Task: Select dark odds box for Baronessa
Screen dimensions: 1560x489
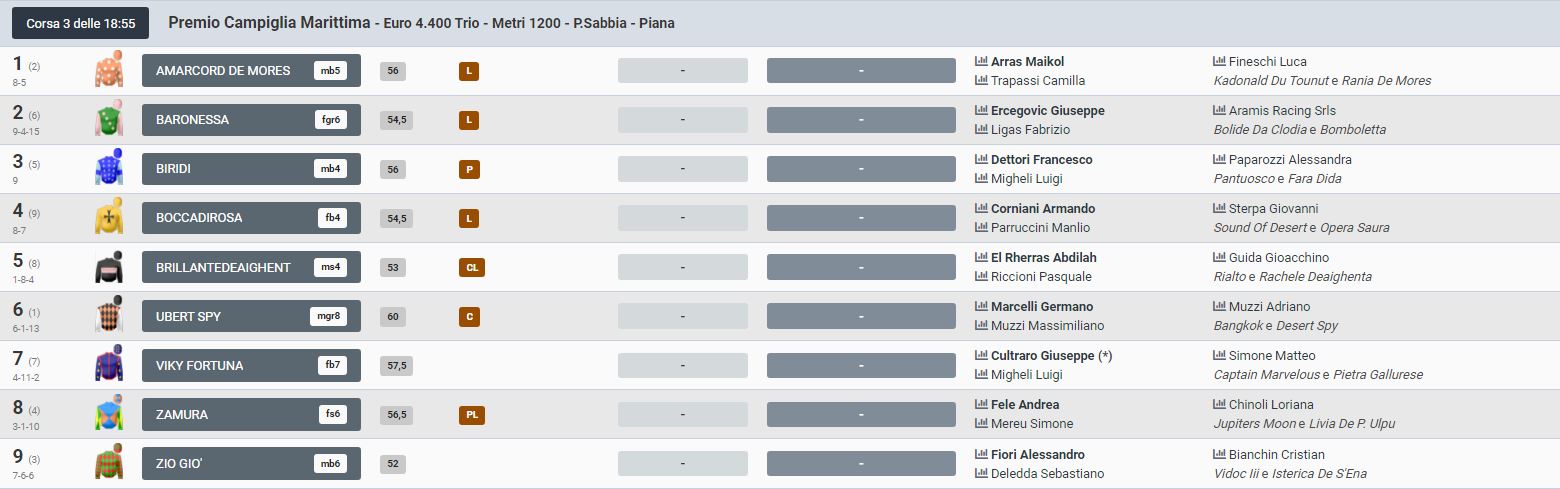Action: pos(861,120)
